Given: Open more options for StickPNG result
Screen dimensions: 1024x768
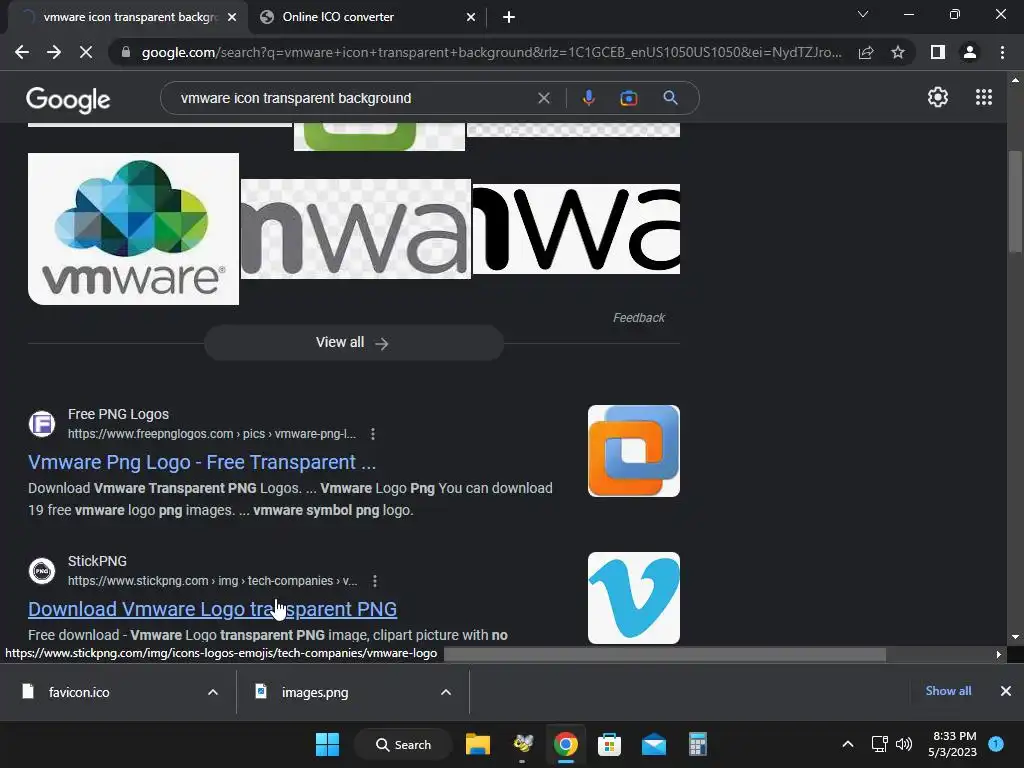Looking at the screenshot, I should [x=374, y=581].
